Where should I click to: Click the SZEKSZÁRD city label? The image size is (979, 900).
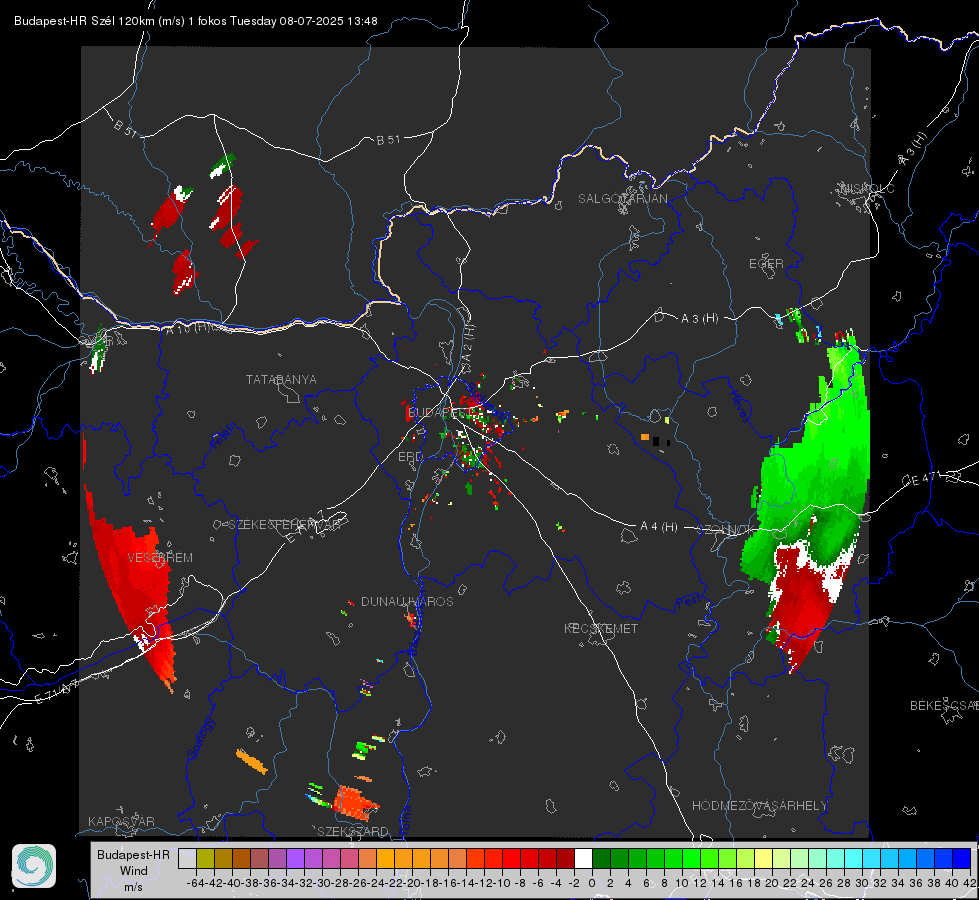point(353,831)
